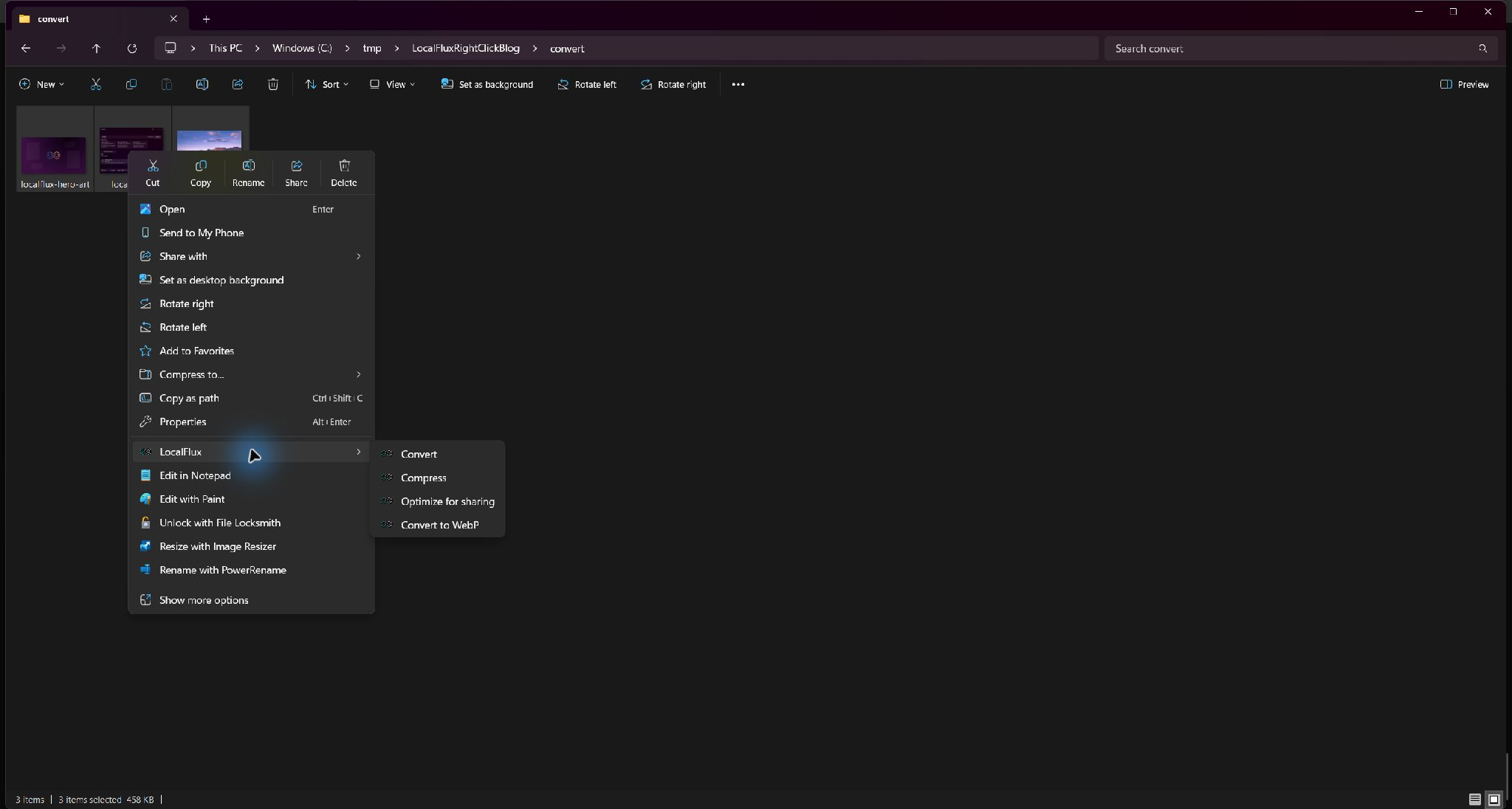Toggle the Preview pane button

point(1464,84)
